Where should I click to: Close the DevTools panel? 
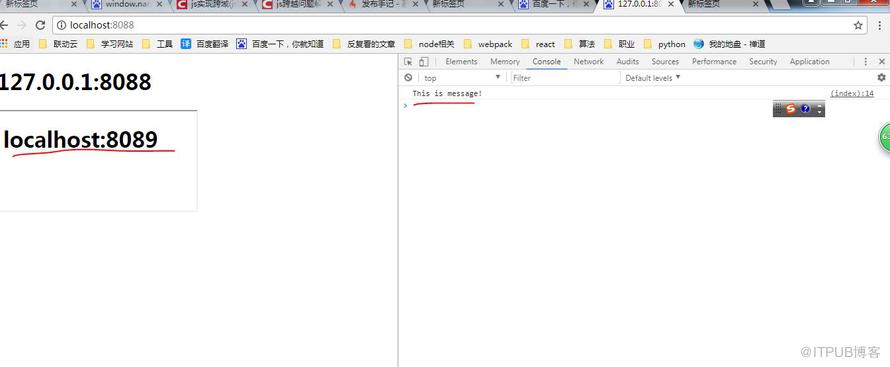click(881, 62)
